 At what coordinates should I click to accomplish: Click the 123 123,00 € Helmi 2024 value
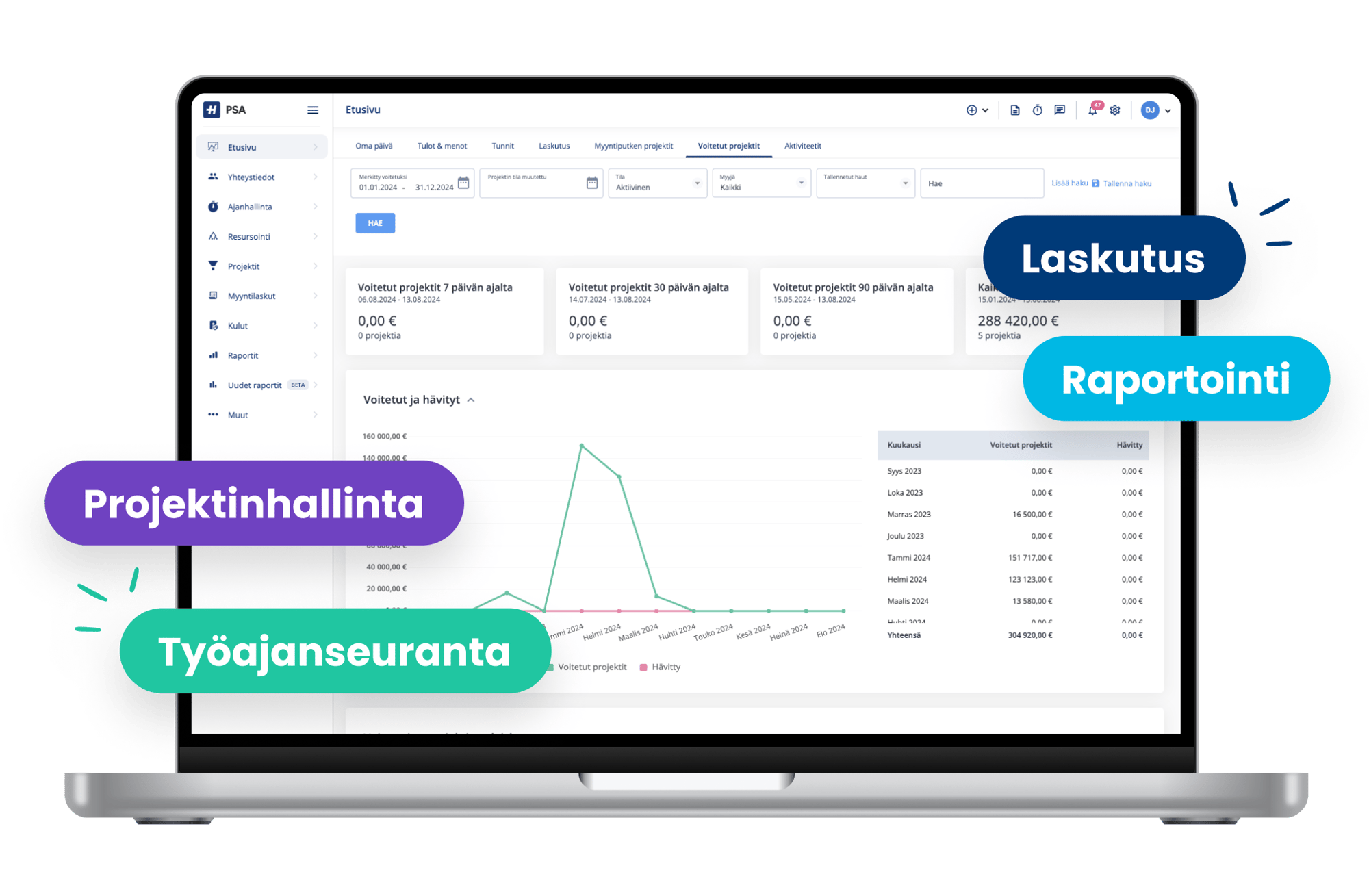1030,579
